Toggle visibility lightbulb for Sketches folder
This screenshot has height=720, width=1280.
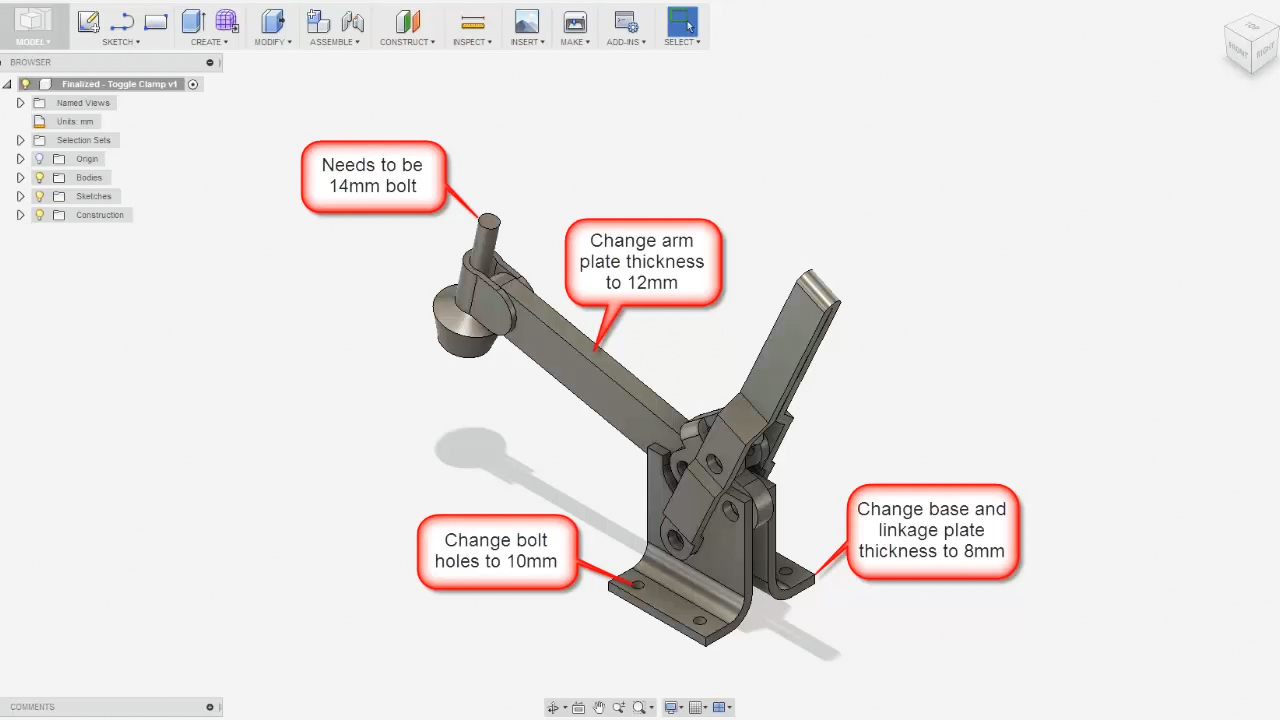point(40,197)
